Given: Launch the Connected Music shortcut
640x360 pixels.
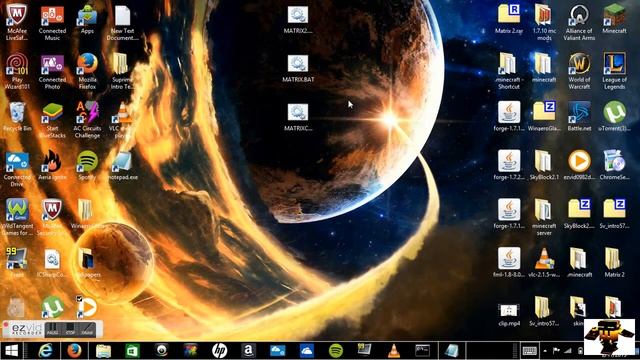Looking at the screenshot, I should click(52, 22).
